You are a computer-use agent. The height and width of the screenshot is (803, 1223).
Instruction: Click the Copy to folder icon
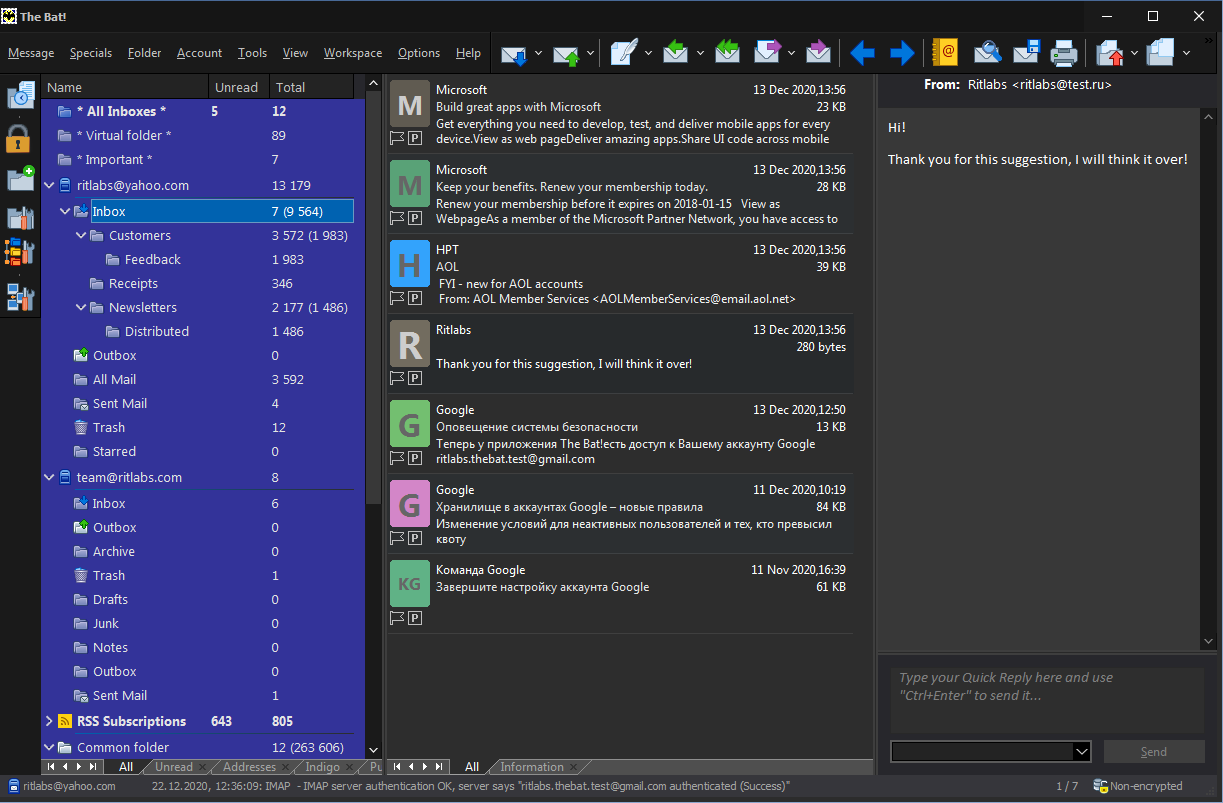pos(1160,53)
